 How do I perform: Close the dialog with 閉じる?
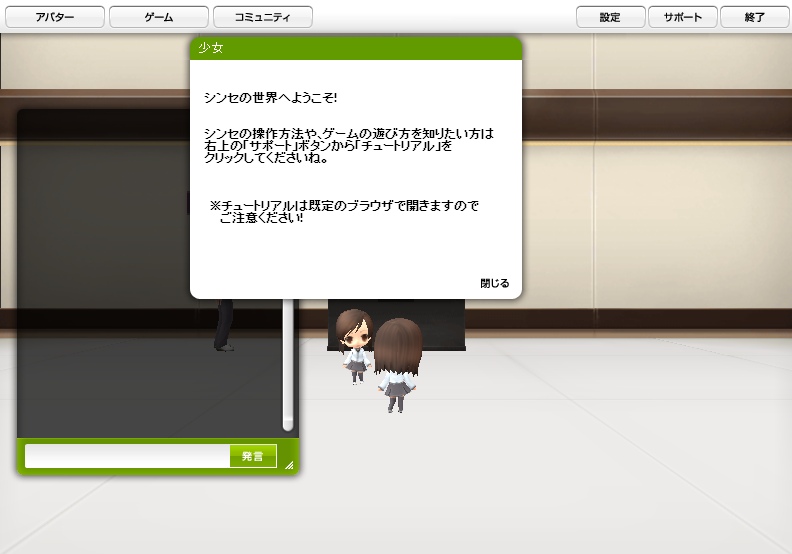point(494,283)
